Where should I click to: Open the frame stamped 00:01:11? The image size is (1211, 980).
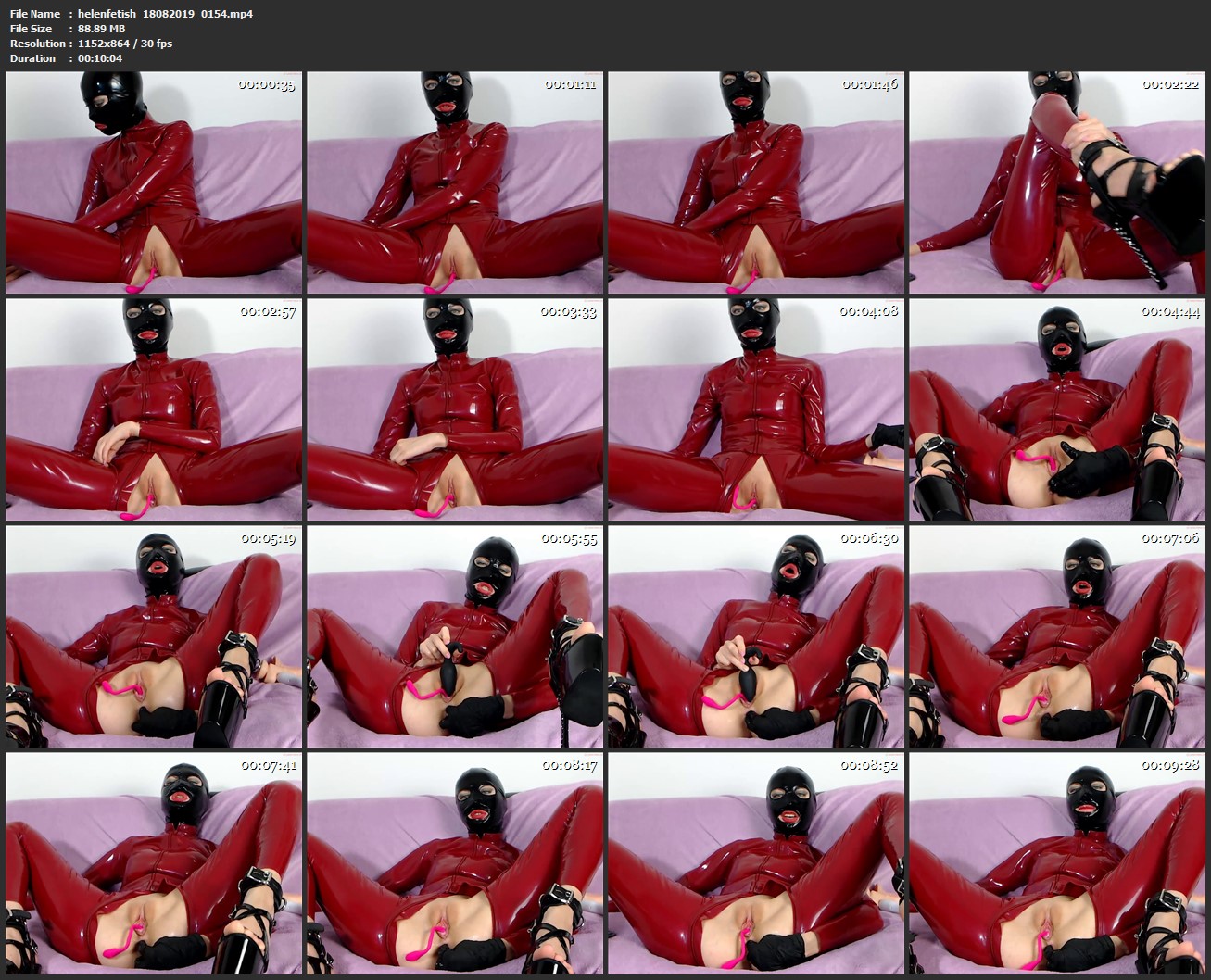(x=455, y=182)
